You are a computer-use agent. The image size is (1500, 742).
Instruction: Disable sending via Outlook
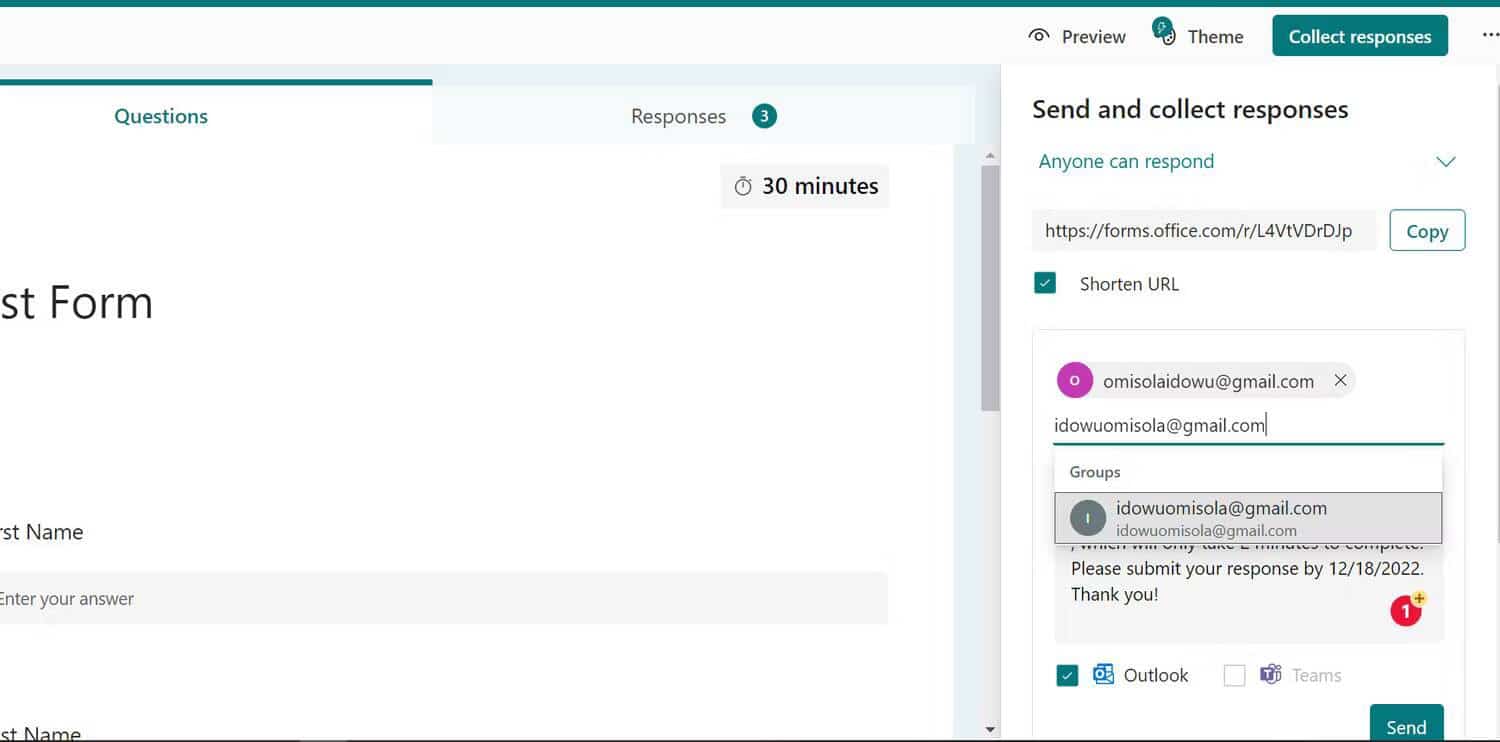coord(1067,675)
